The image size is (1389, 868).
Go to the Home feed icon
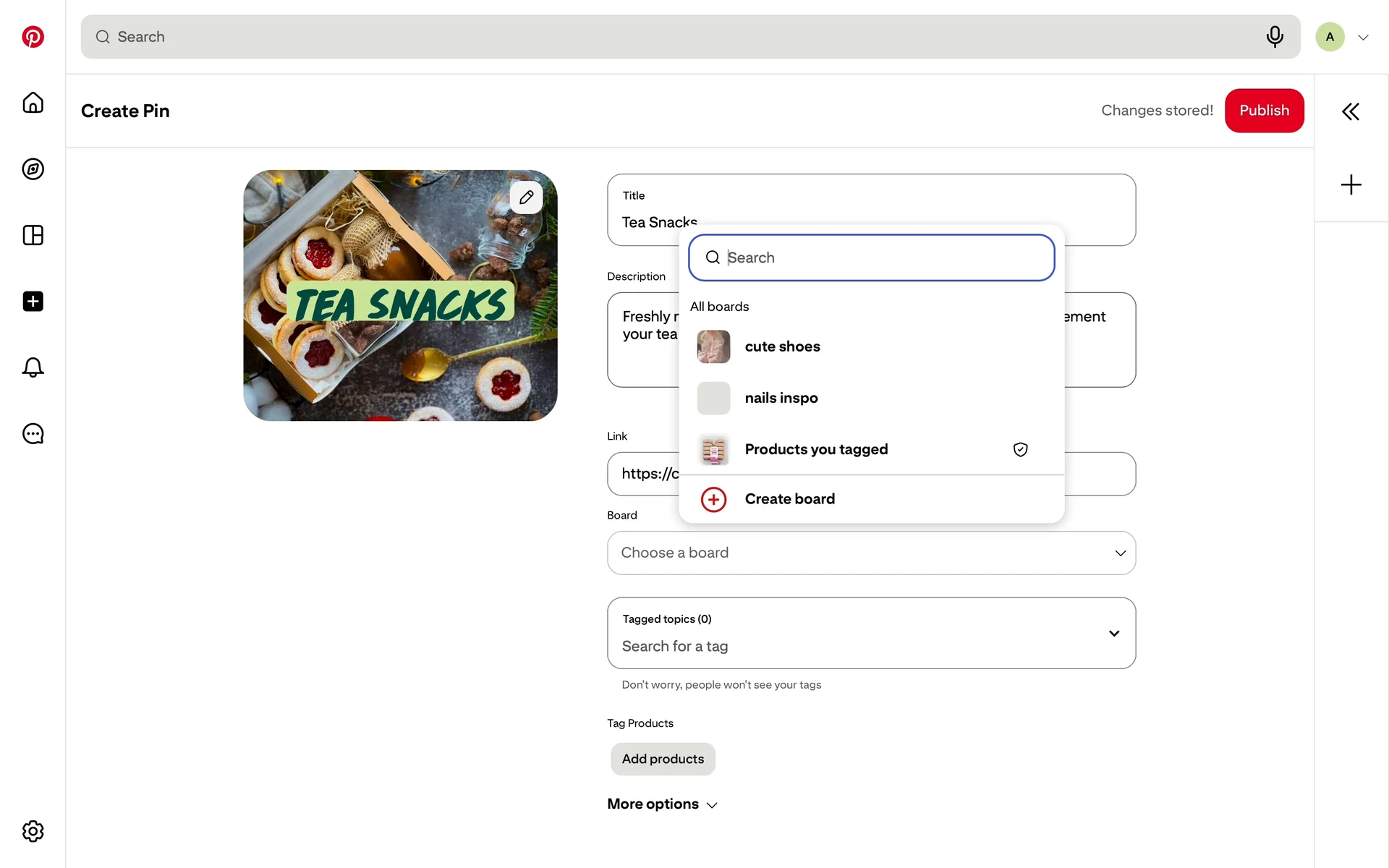coord(33,103)
